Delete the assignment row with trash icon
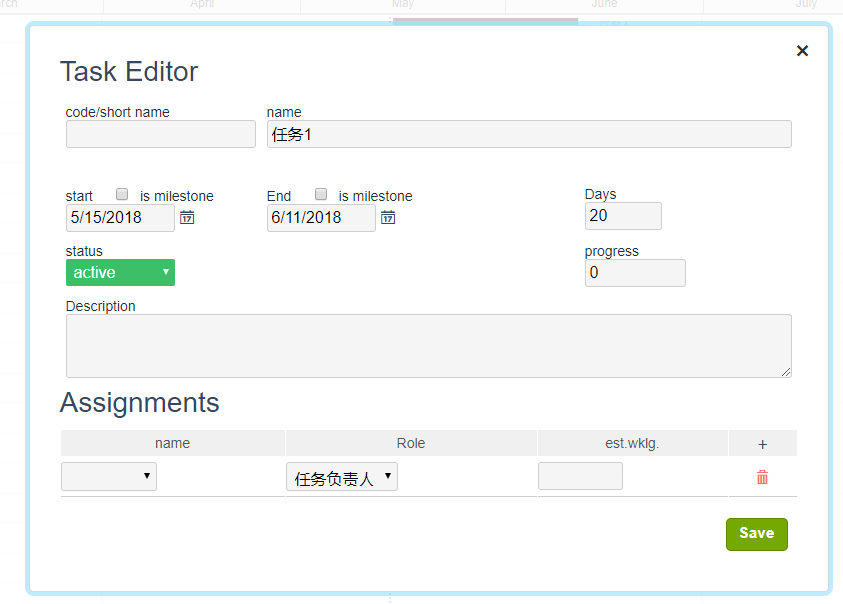The image size is (843, 604). point(762,477)
